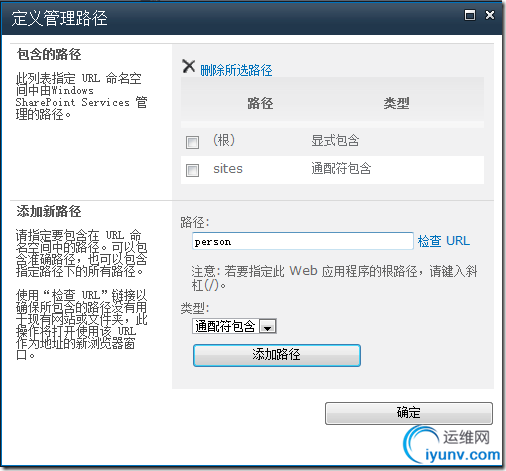Click the 添加新路径 section heading

[x=49, y=211]
